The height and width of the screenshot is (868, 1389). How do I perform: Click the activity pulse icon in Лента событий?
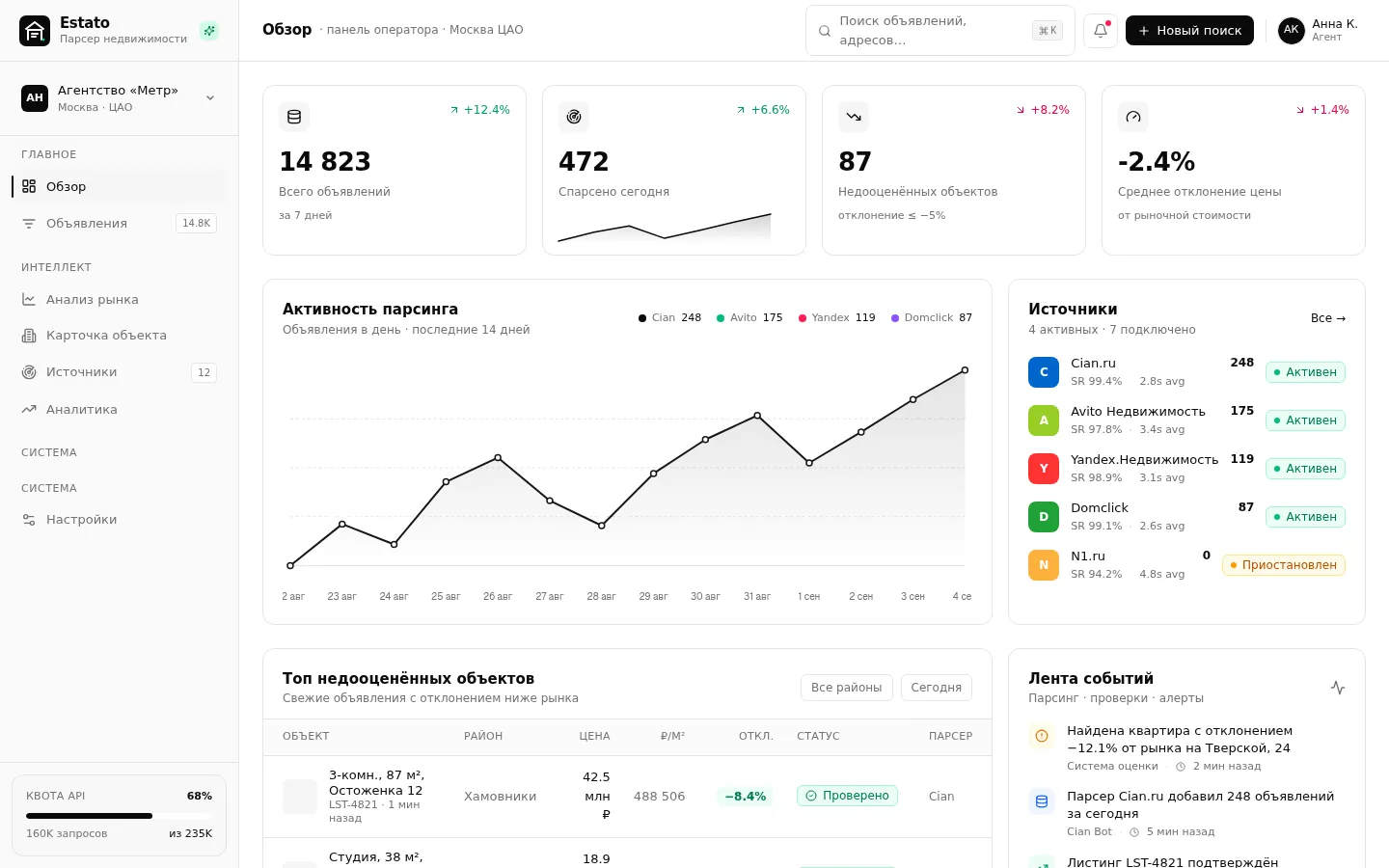coord(1338,688)
